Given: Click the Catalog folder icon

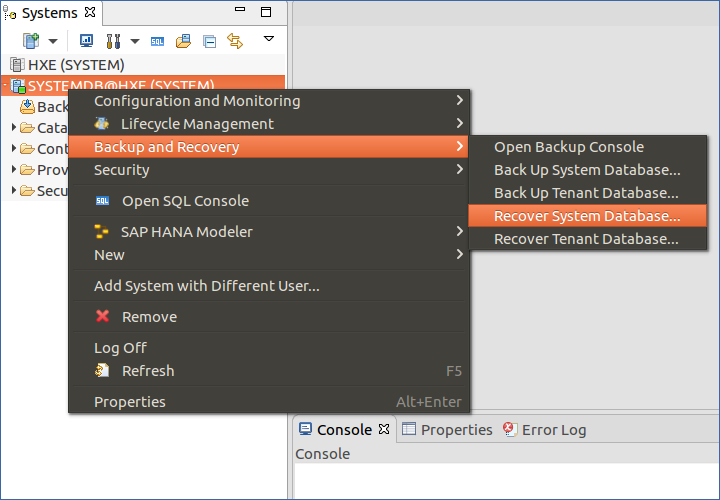Looking at the screenshot, I should [x=28, y=128].
